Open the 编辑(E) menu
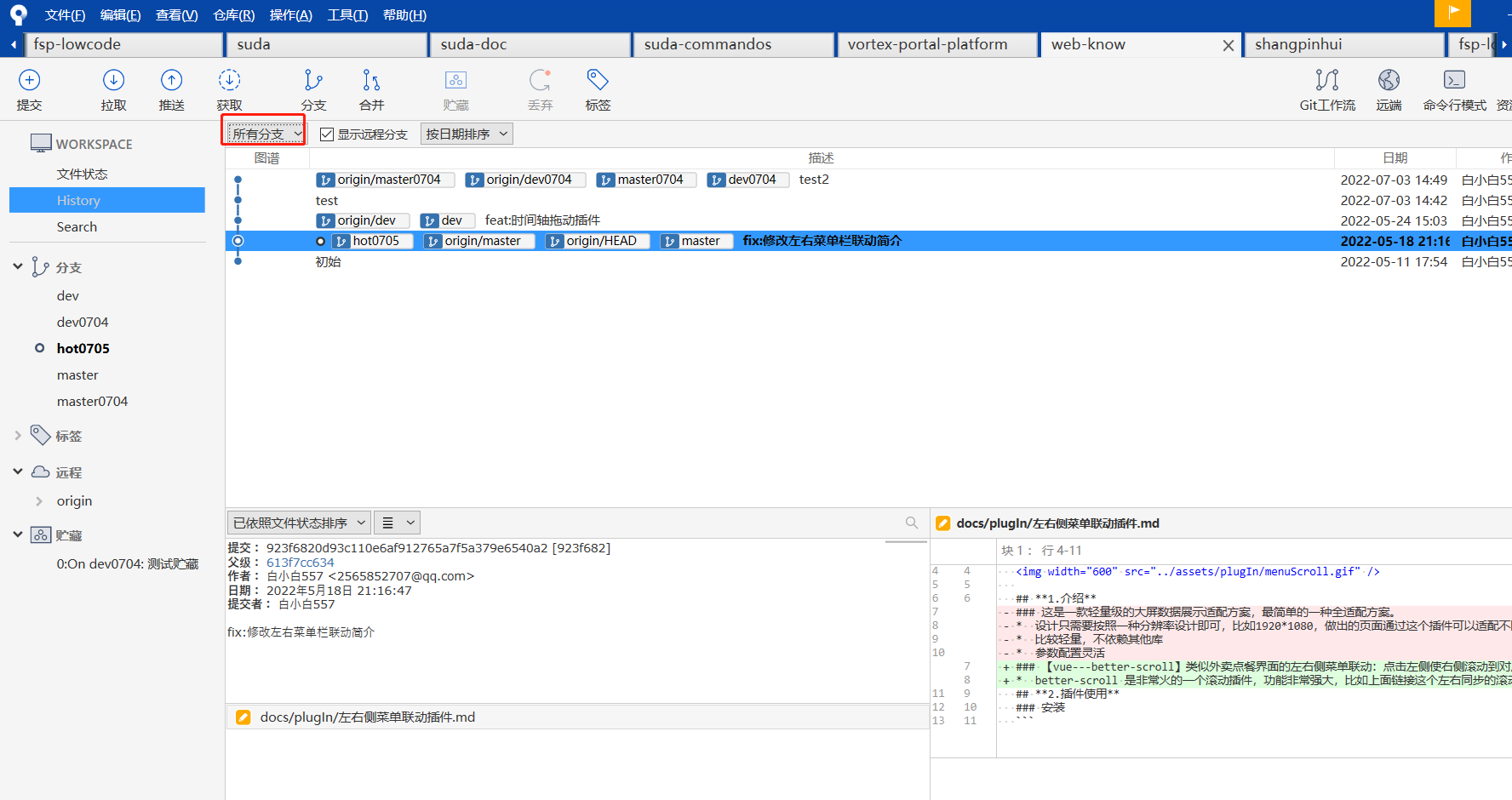 (120, 15)
